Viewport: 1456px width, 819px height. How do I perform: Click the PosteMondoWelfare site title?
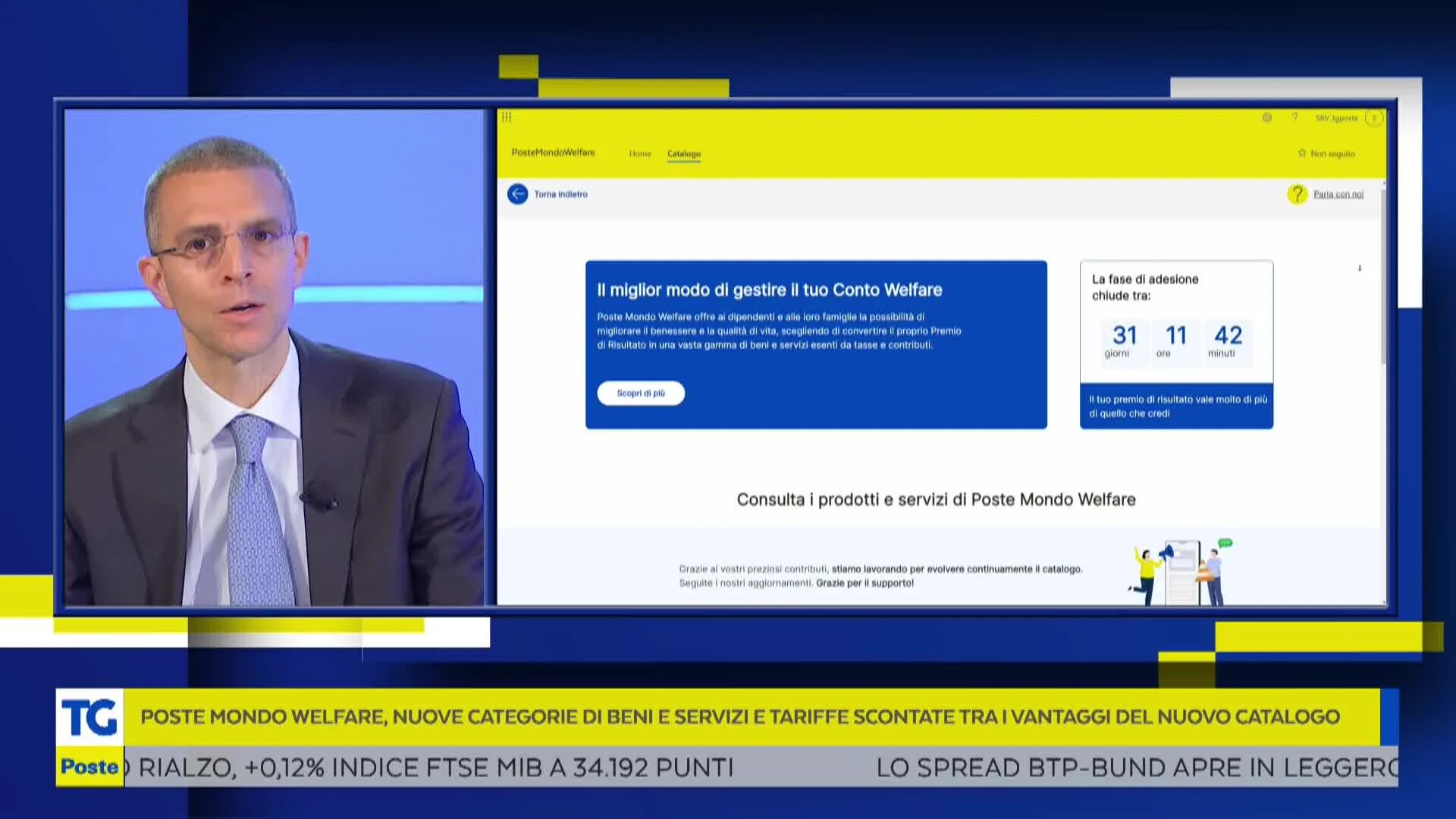(x=553, y=152)
